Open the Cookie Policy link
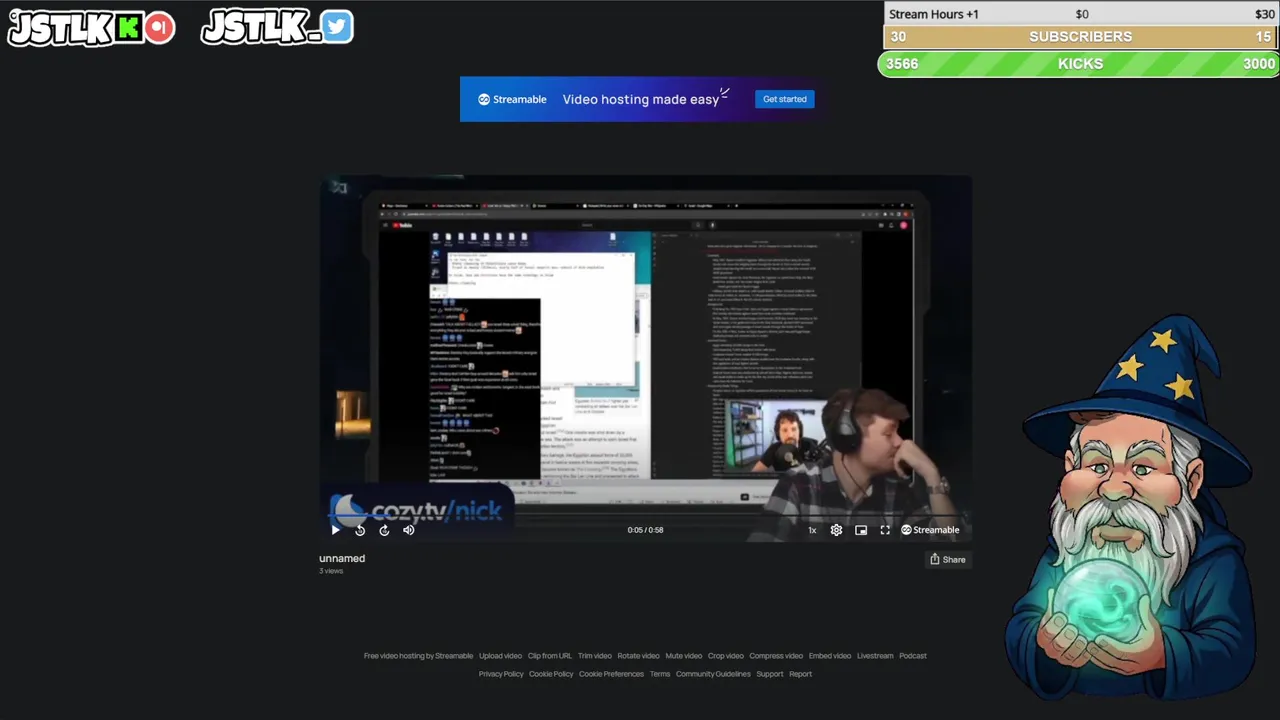The height and width of the screenshot is (720, 1280). [551, 674]
